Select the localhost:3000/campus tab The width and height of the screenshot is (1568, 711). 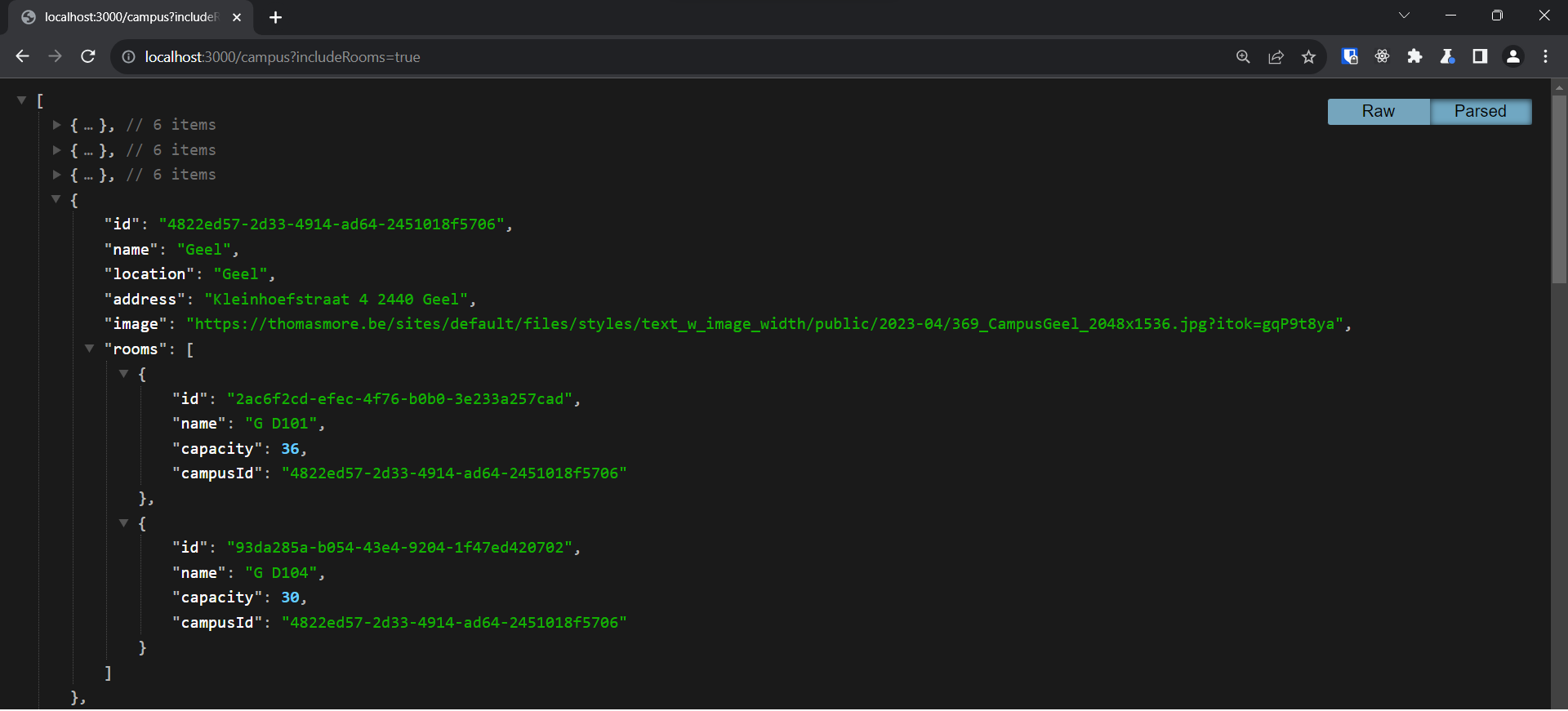click(x=131, y=17)
